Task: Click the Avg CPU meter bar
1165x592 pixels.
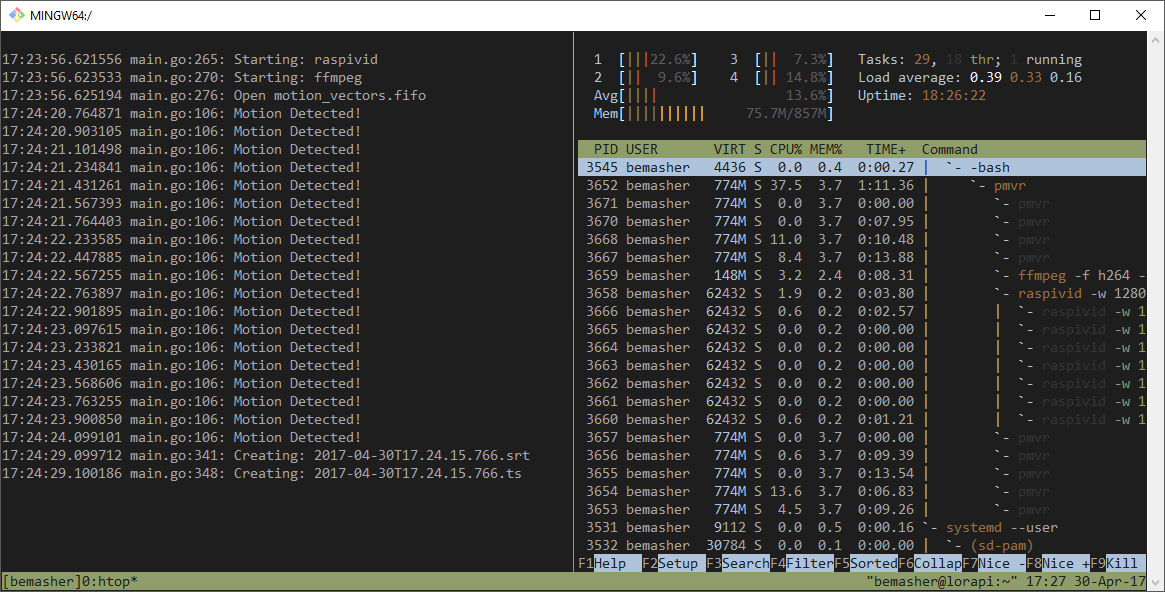Action: pyautogui.click(x=713, y=95)
